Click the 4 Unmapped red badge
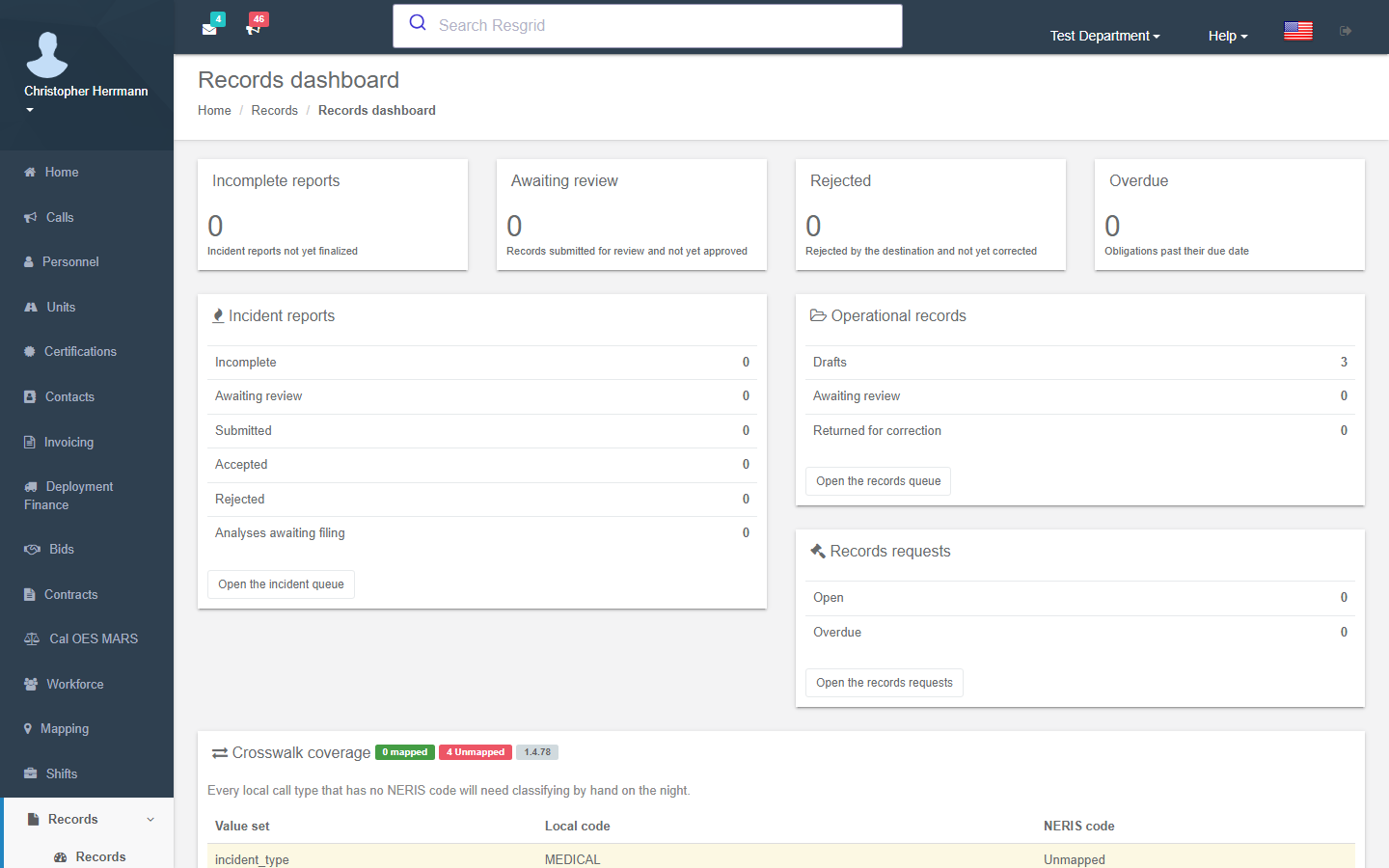1389x868 pixels. click(476, 752)
